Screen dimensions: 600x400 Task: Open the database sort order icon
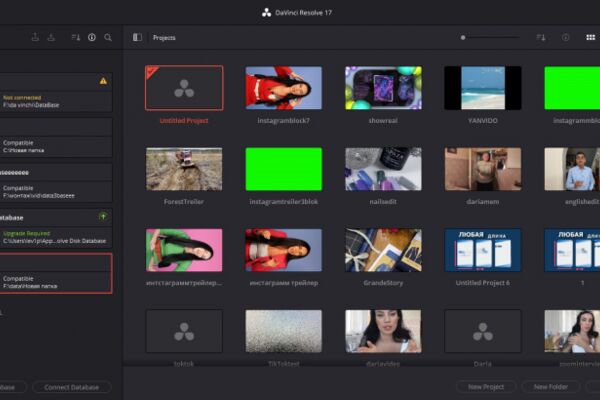[x=76, y=37]
